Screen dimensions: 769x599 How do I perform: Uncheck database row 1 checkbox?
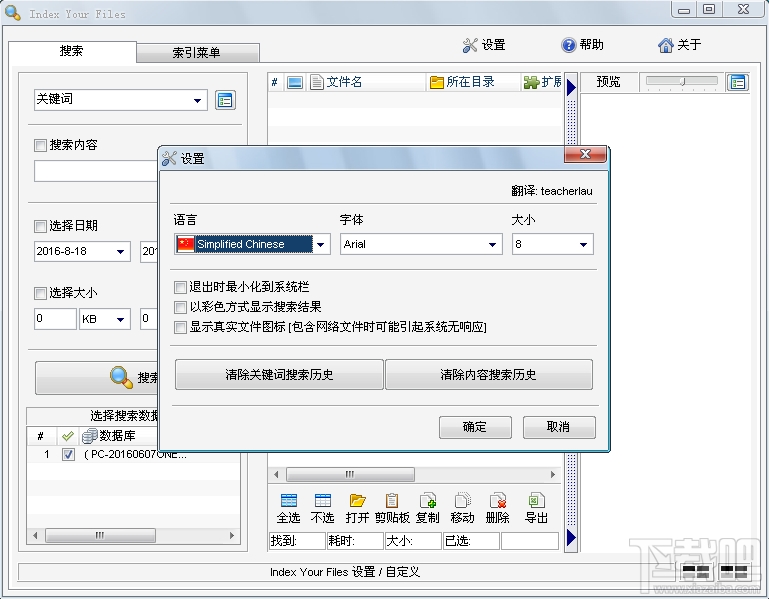click(x=68, y=454)
